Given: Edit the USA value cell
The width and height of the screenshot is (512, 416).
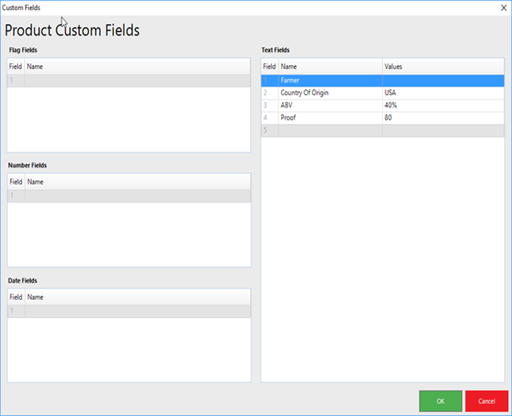Looking at the screenshot, I should (443, 93).
